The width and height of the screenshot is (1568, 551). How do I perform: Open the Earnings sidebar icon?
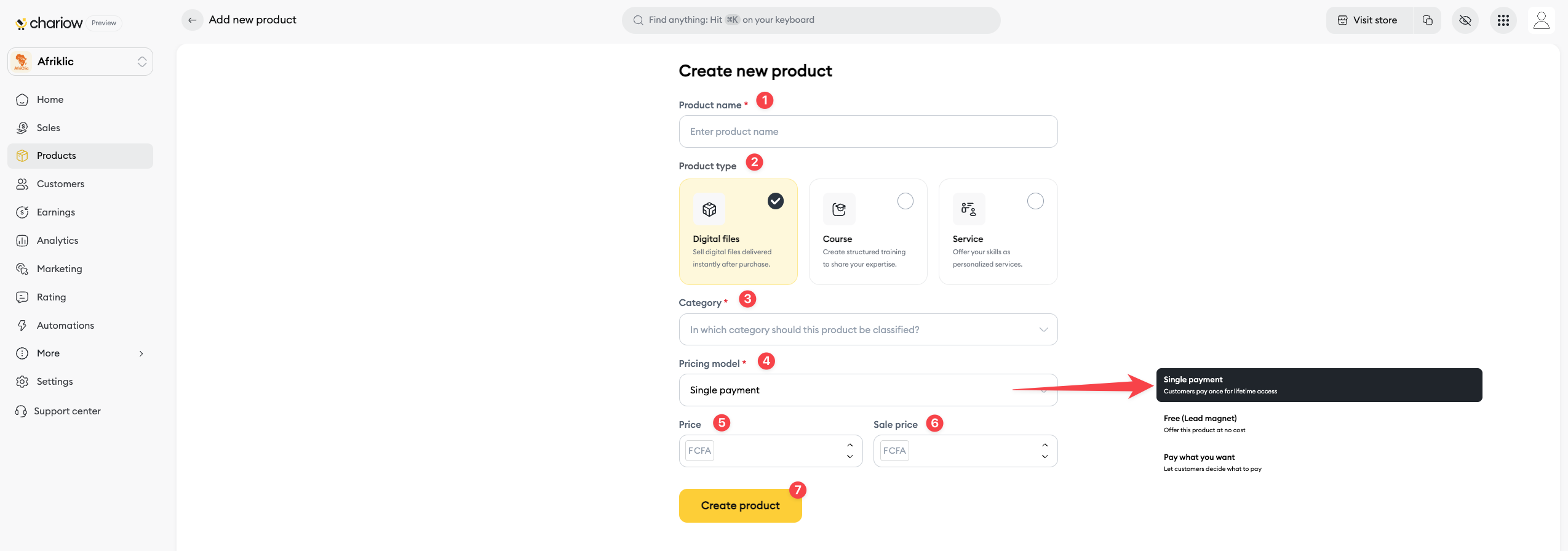[23, 212]
